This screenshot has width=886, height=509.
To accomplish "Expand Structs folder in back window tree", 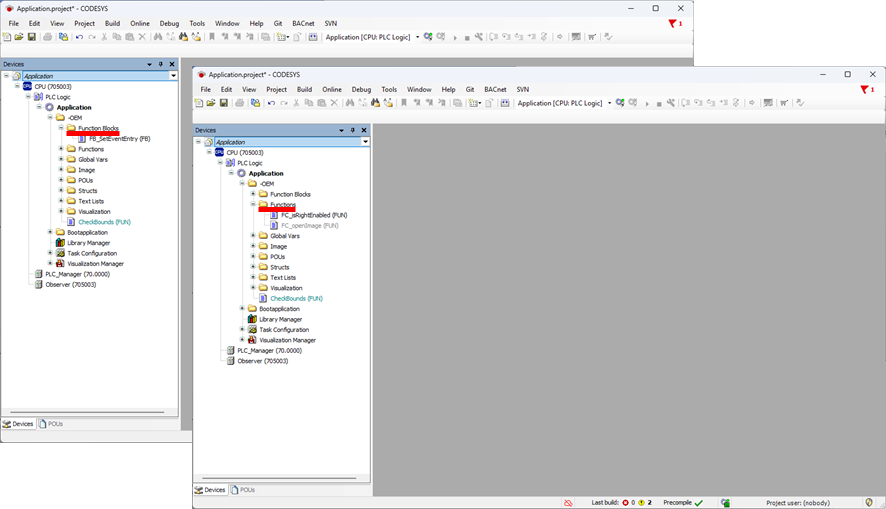I will 61,191.
